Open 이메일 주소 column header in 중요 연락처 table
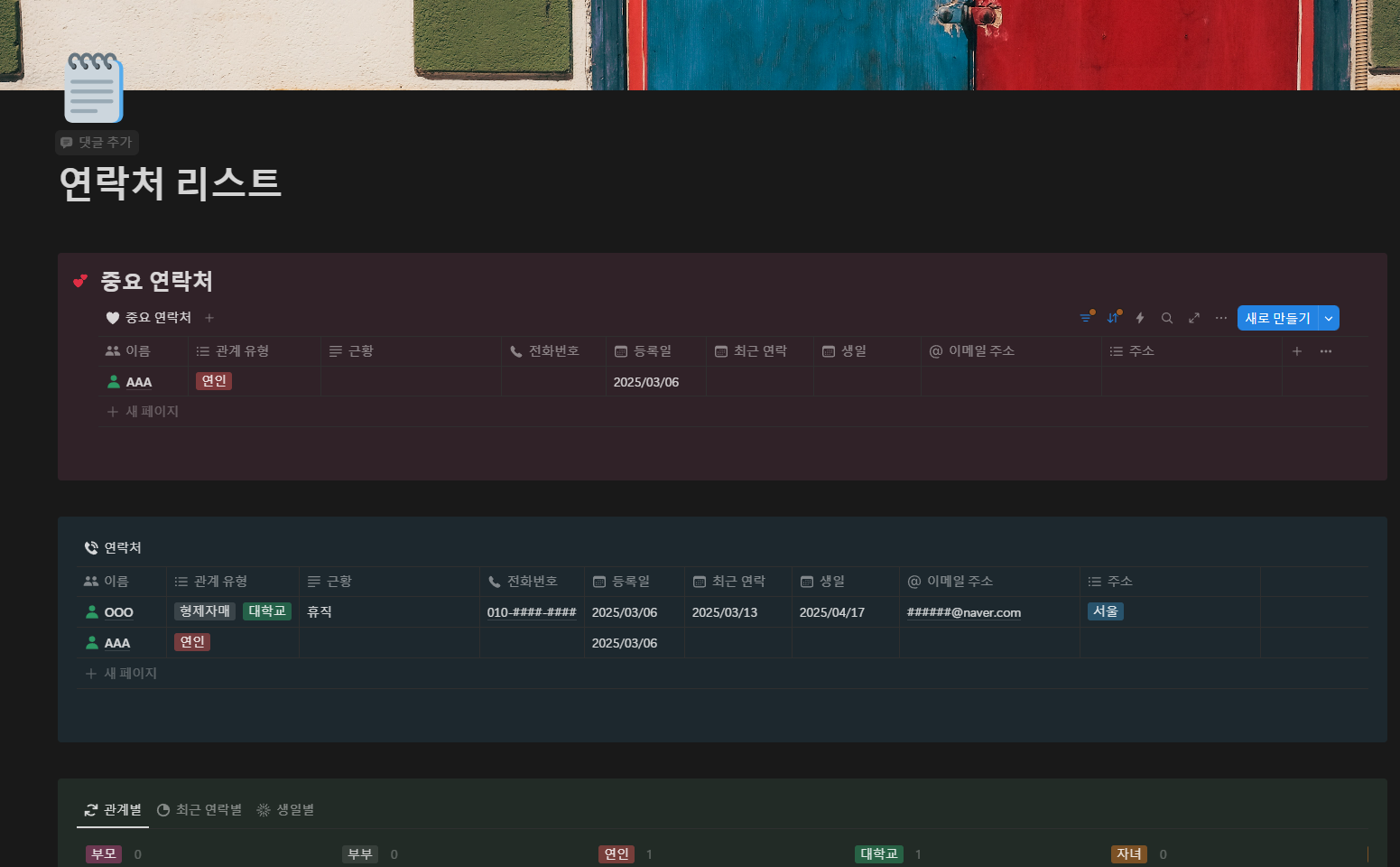Image resolution: width=1400 pixels, height=867 pixels. 1011,351
